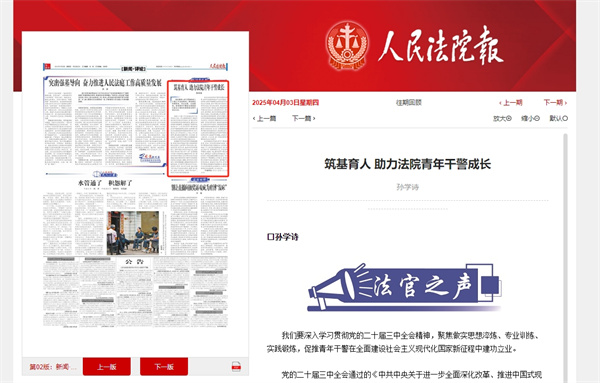Download the page PDF via the PDF icon
This screenshot has width=600, height=383.
236,367
